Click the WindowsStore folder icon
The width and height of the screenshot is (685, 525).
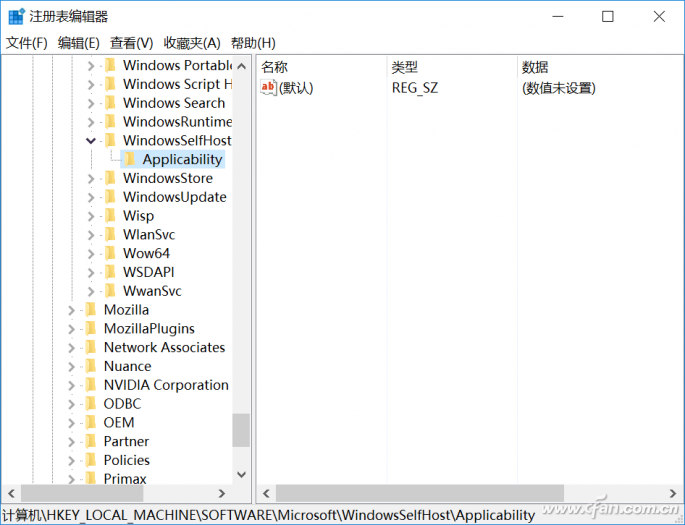click(110, 178)
